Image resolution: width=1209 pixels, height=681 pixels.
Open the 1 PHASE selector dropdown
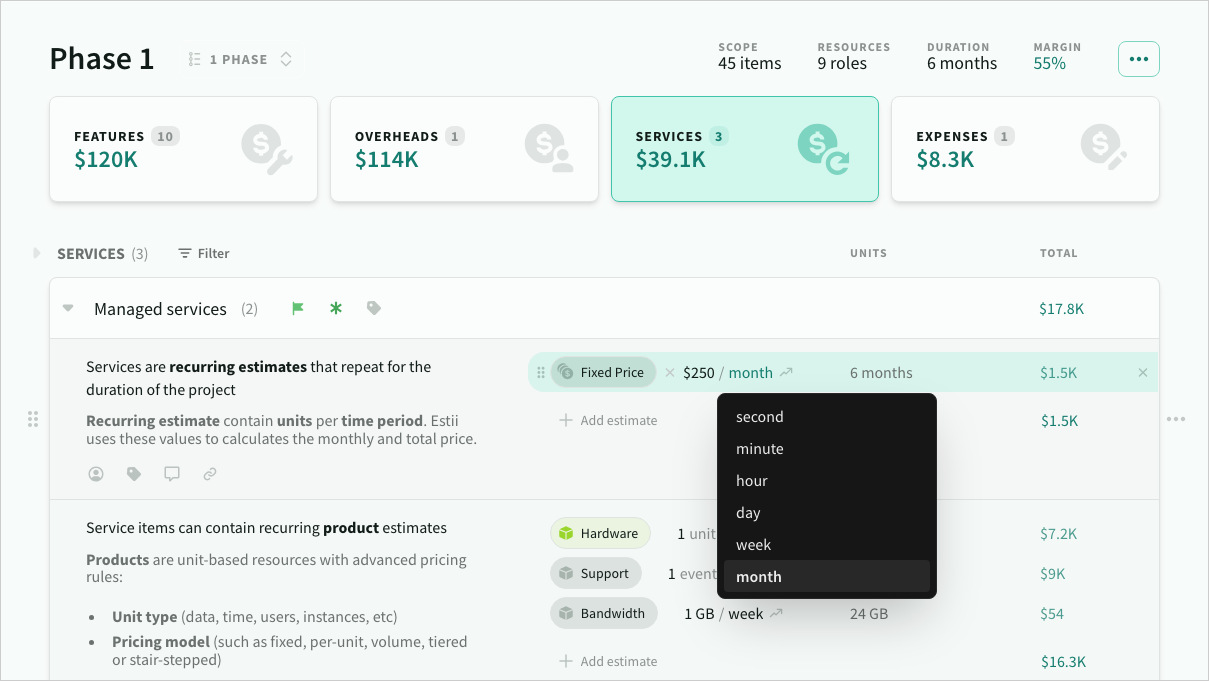(241, 59)
